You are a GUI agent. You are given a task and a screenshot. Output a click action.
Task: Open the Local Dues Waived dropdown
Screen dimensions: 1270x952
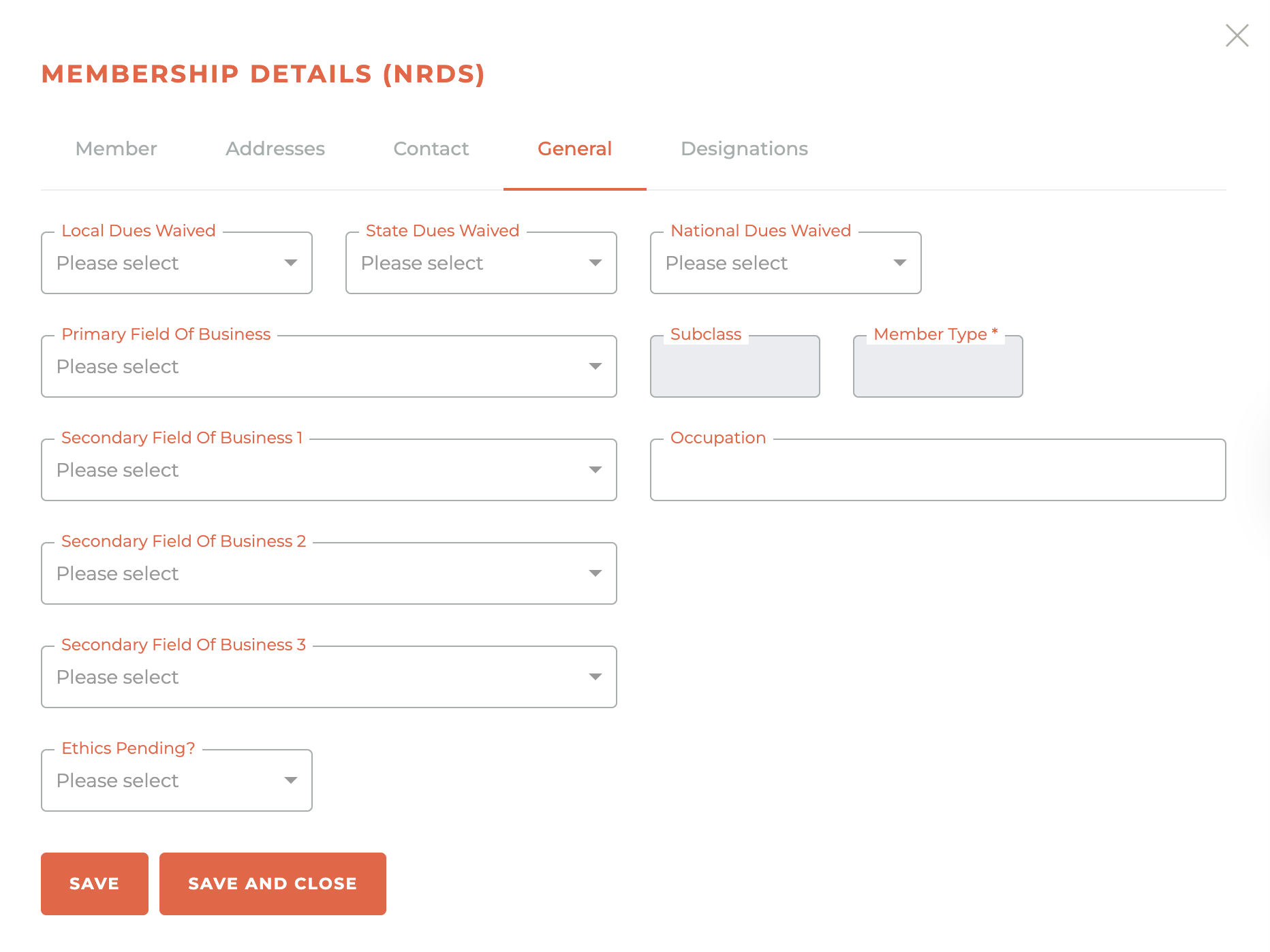click(x=176, y=264)
